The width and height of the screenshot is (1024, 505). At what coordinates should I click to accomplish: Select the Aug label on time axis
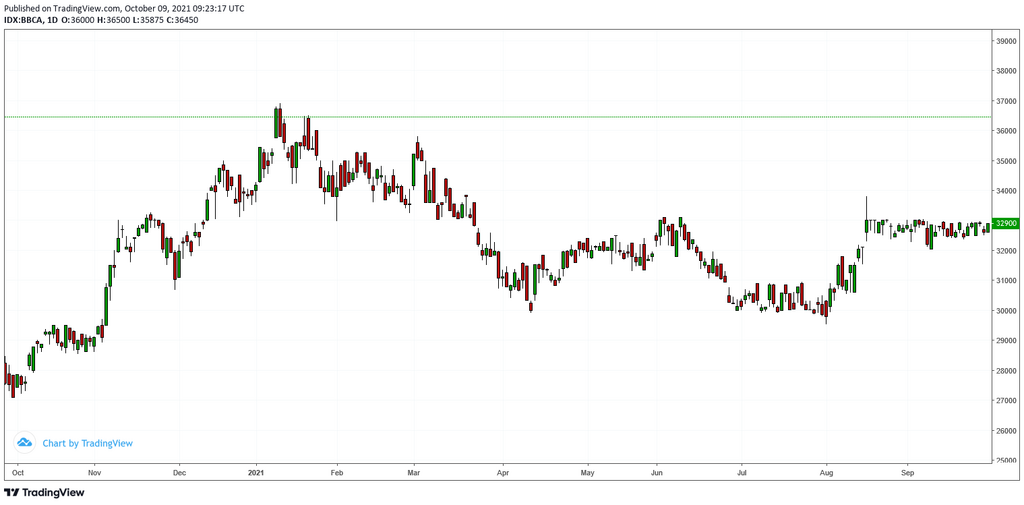coord(826,471)
